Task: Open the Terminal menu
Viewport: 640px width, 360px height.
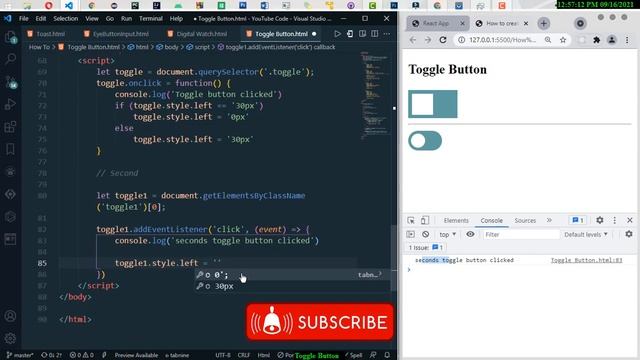Action: click(151, 19)
